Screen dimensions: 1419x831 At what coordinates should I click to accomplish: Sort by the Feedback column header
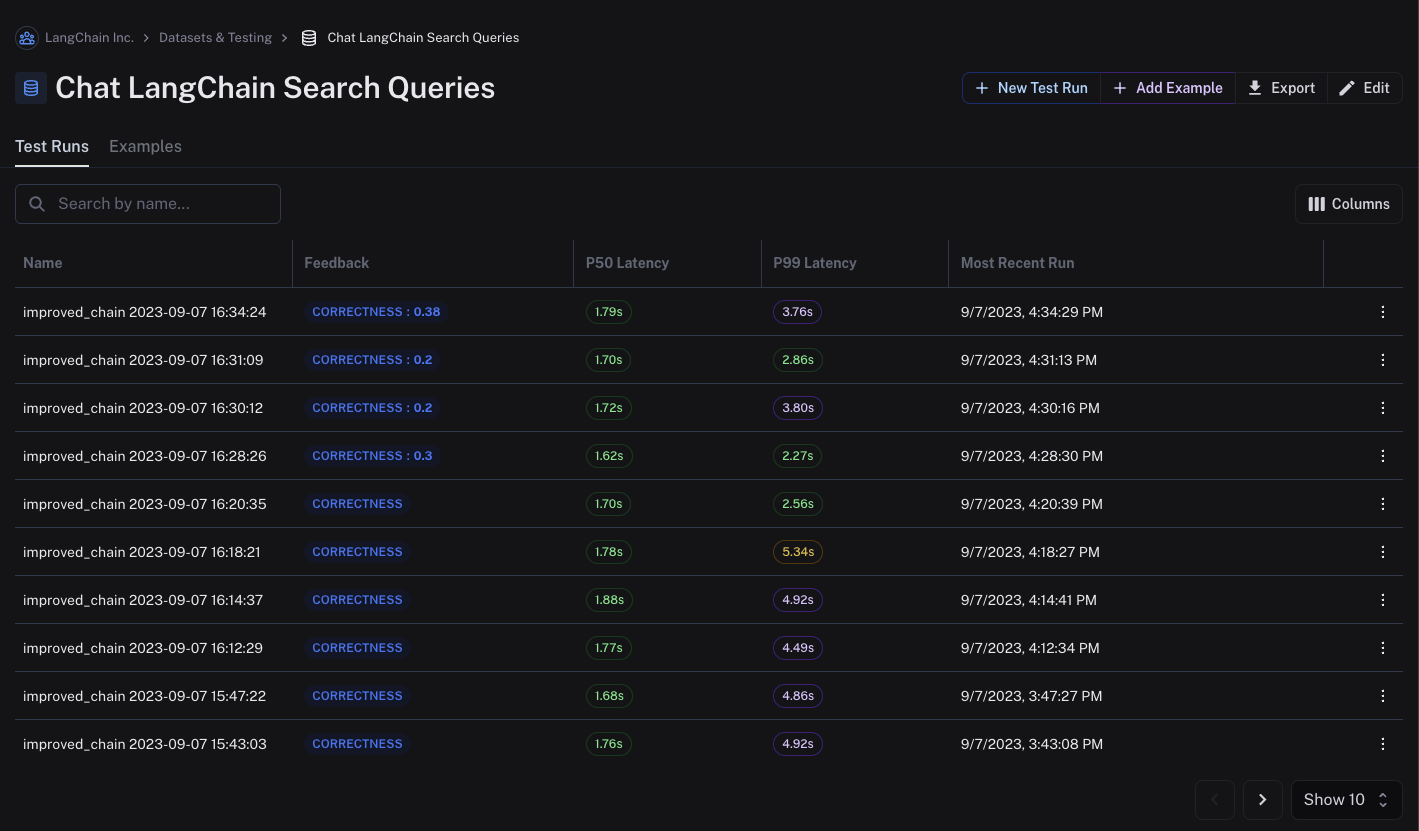click(337, 263)
